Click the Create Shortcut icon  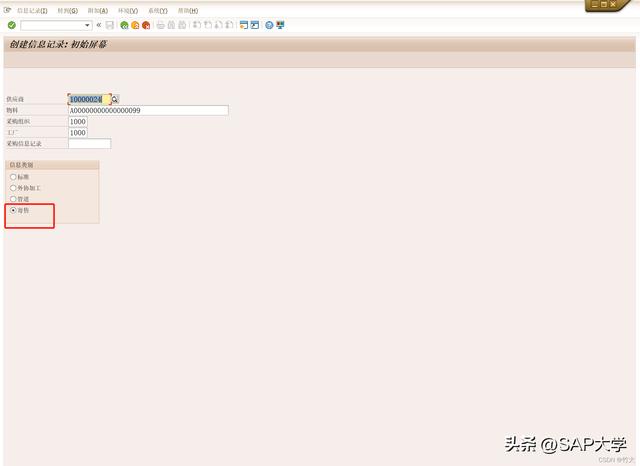click(255, 25)
